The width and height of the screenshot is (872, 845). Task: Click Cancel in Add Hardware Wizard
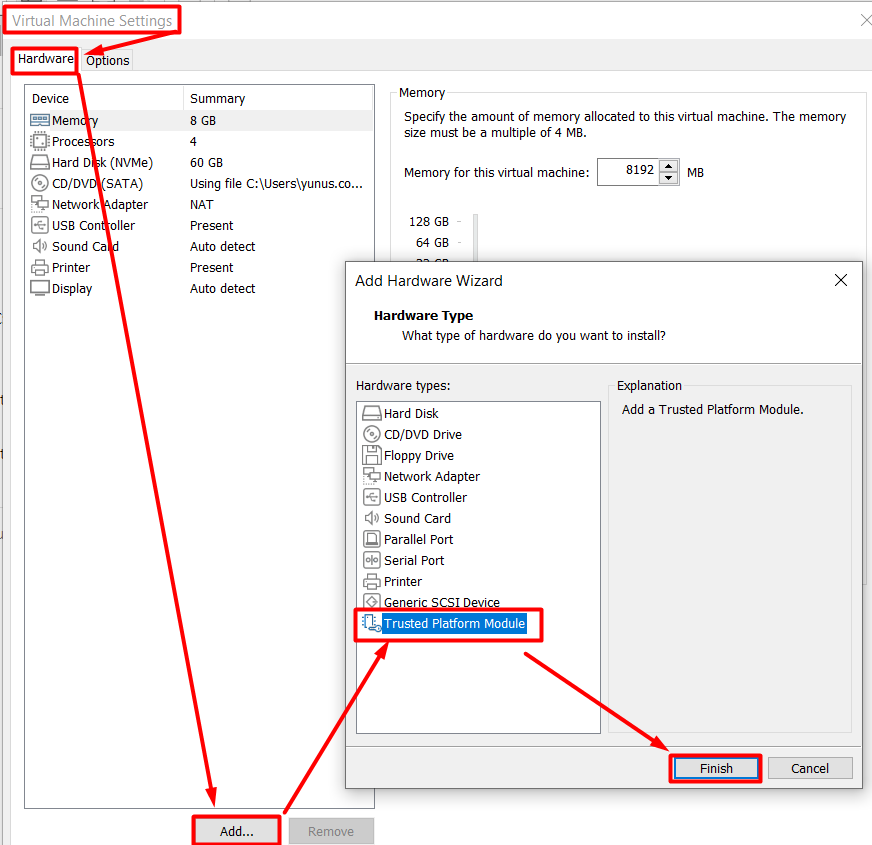tap(809, 768)
